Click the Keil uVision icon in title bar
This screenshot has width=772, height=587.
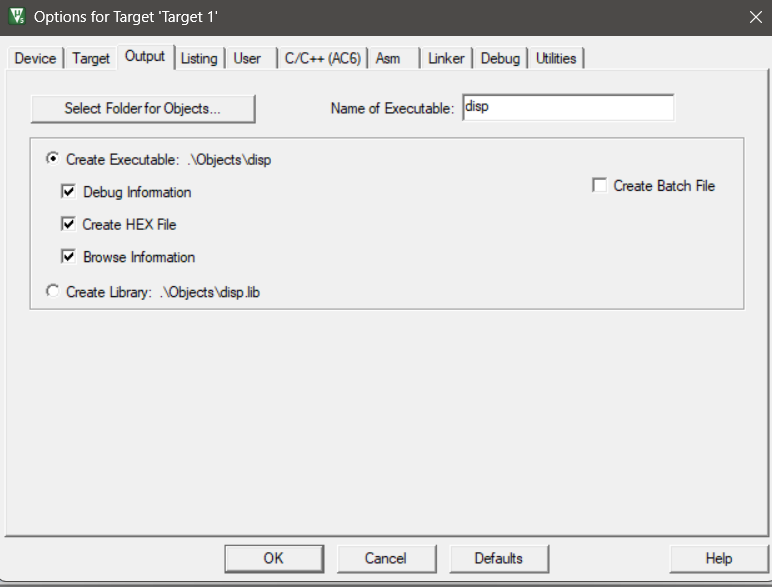(16, 16)
